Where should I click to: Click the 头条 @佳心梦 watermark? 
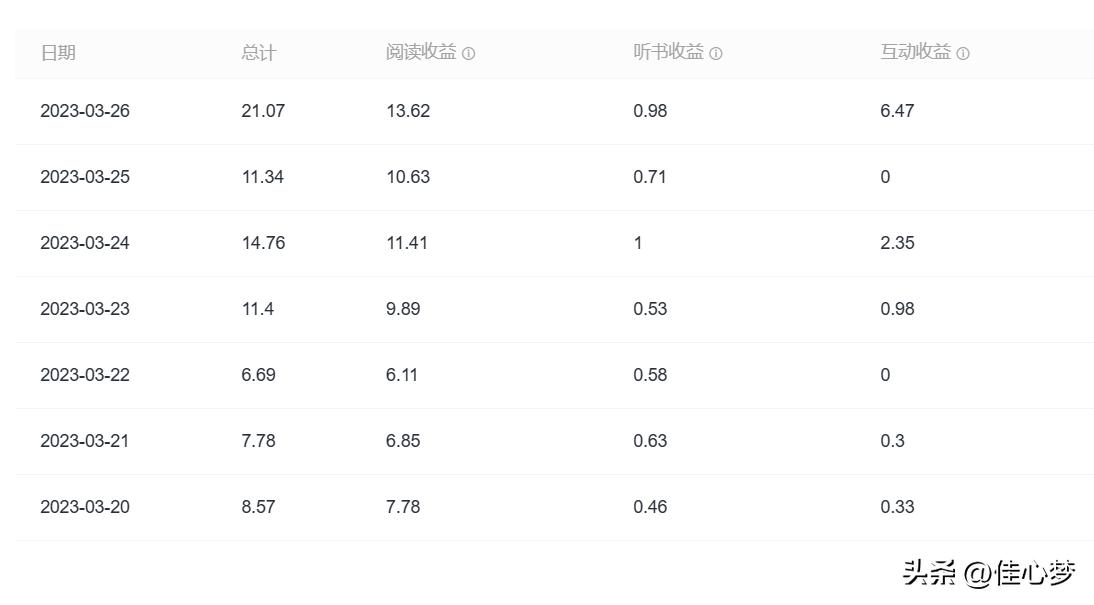click(989, 573)
